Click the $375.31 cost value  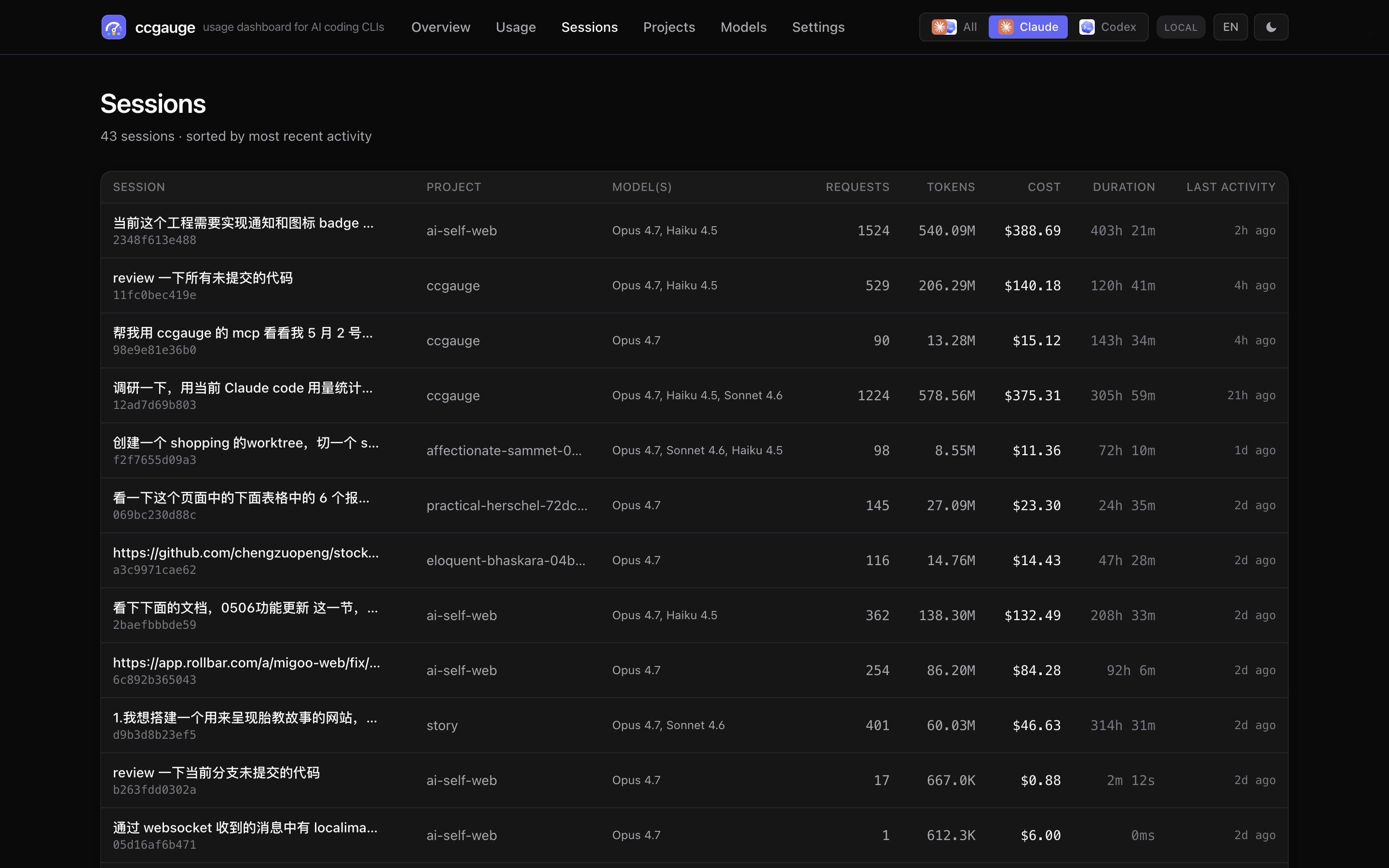(1032, 395)
